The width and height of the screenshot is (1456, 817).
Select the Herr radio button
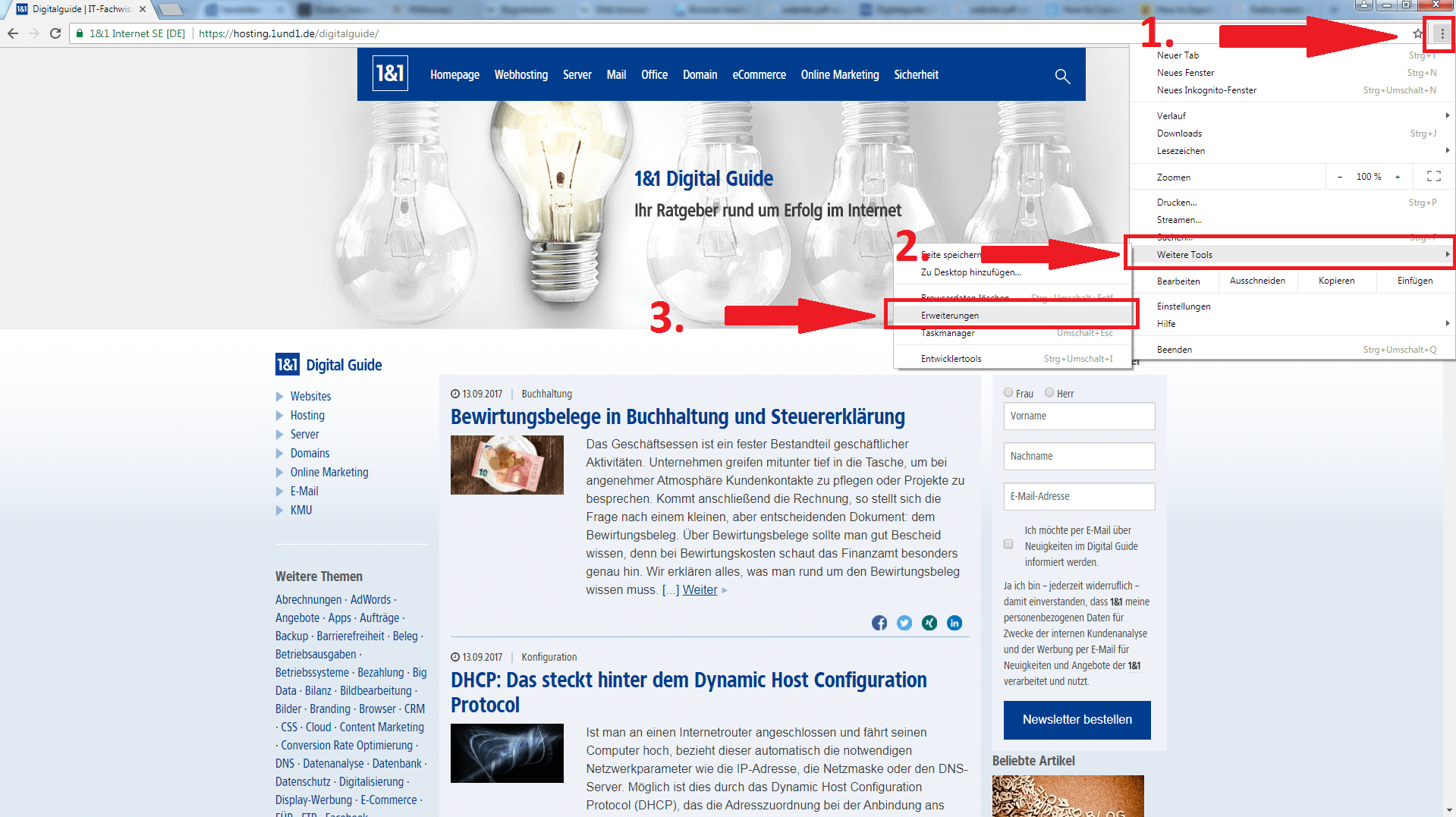point(1049,393)
